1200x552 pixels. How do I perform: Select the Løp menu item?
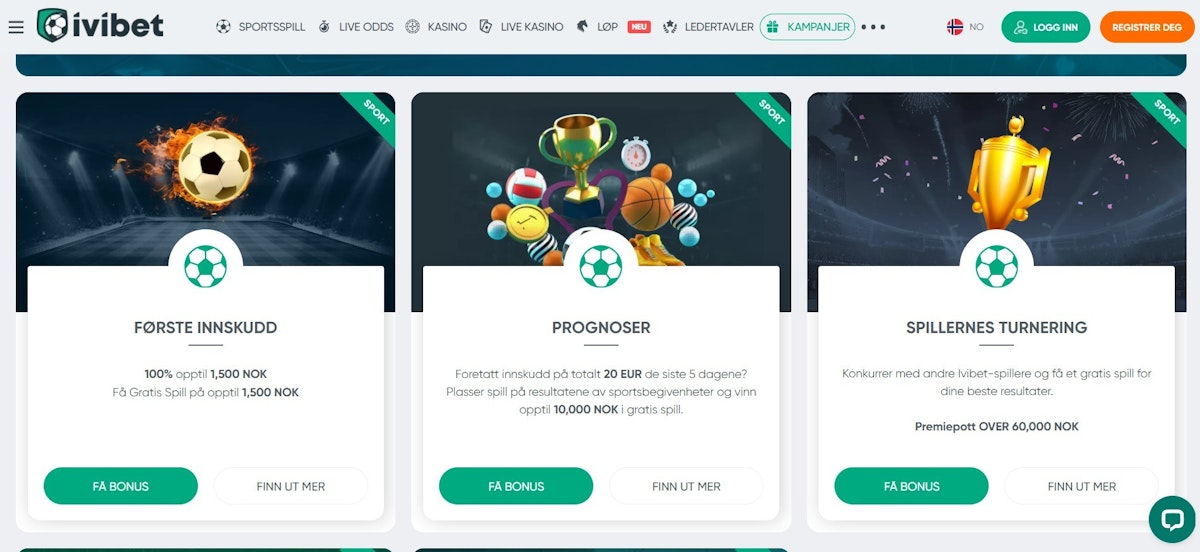[597, 27]
